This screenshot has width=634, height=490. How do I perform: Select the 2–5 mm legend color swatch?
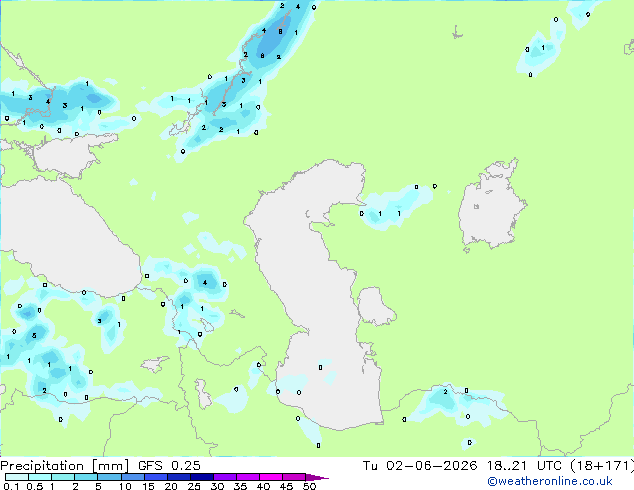[86, 477]
